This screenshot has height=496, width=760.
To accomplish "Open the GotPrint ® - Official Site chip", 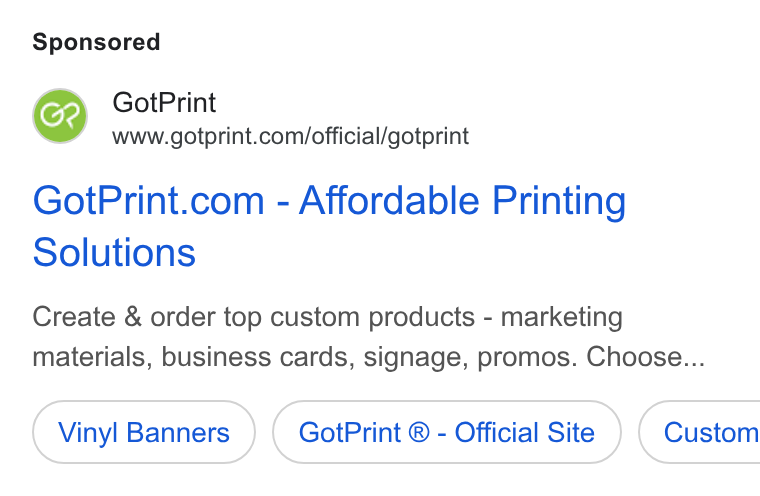I will tap(446, 432).
